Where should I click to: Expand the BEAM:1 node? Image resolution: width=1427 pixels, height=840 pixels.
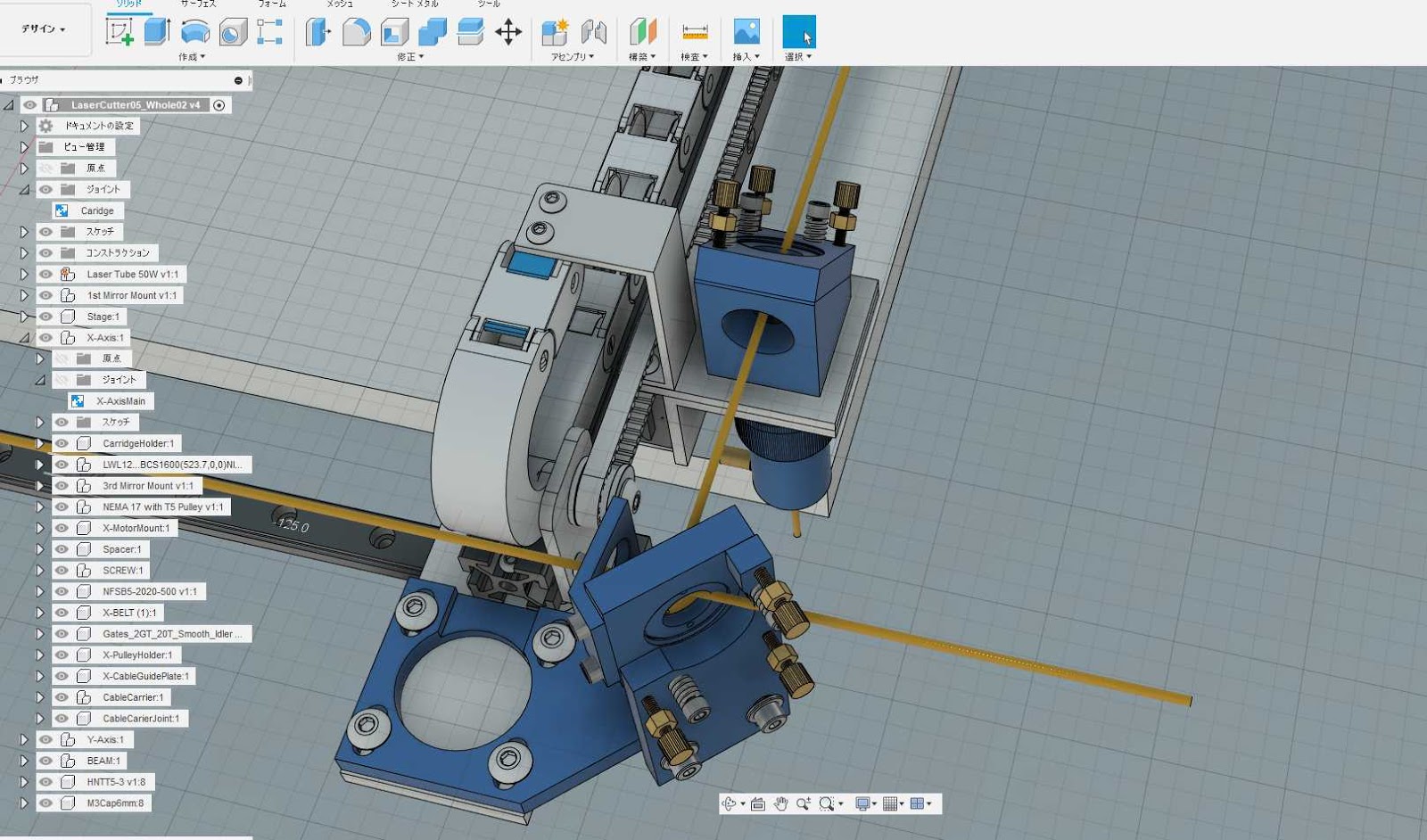(25, 761)
